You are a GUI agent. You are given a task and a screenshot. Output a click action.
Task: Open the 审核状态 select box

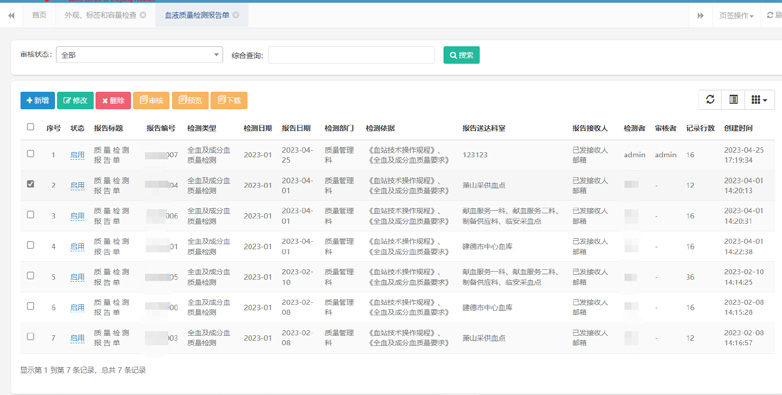tap(139, 55)
